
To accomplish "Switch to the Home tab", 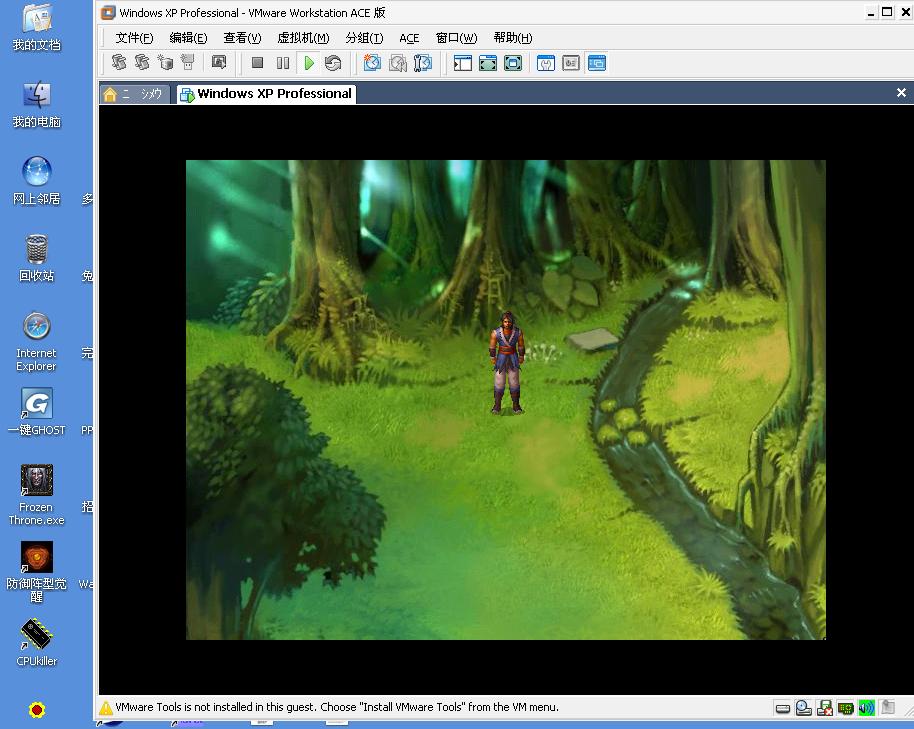I will 135,94.
